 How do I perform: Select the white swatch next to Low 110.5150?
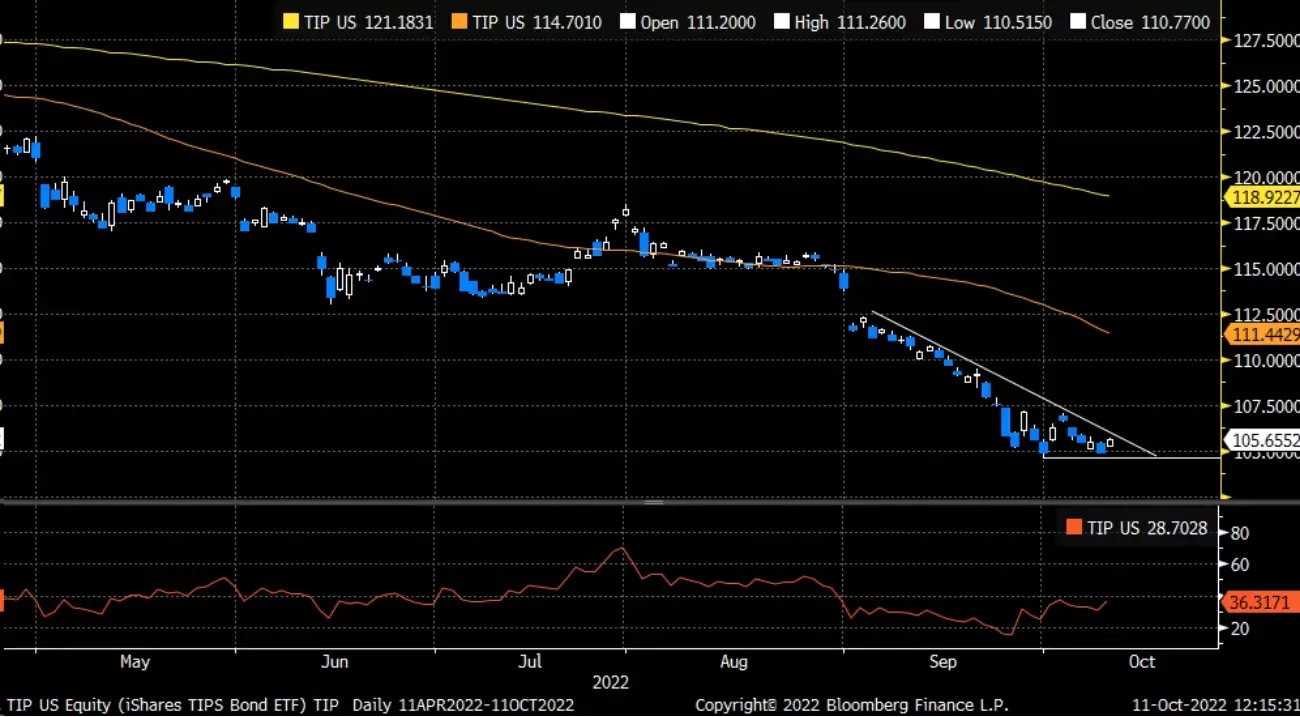click(930, 22)
